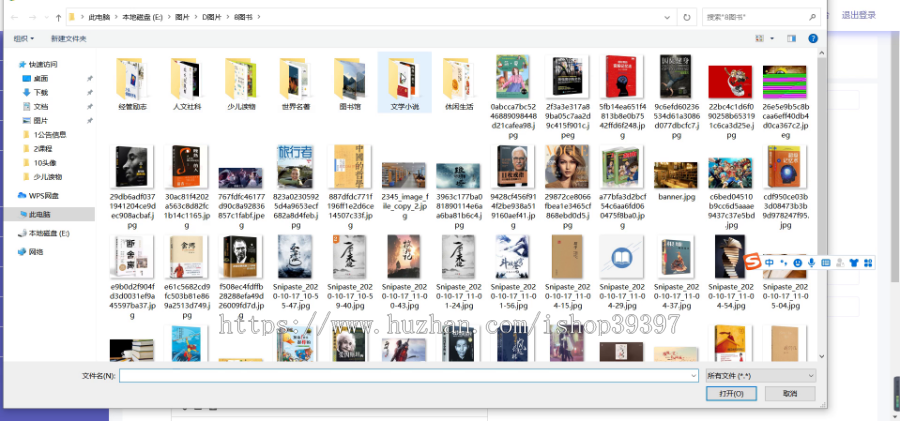Select the 经管励志 folder
The width and height of the screenshot is (900, 421).
click(x=133, y=84)
